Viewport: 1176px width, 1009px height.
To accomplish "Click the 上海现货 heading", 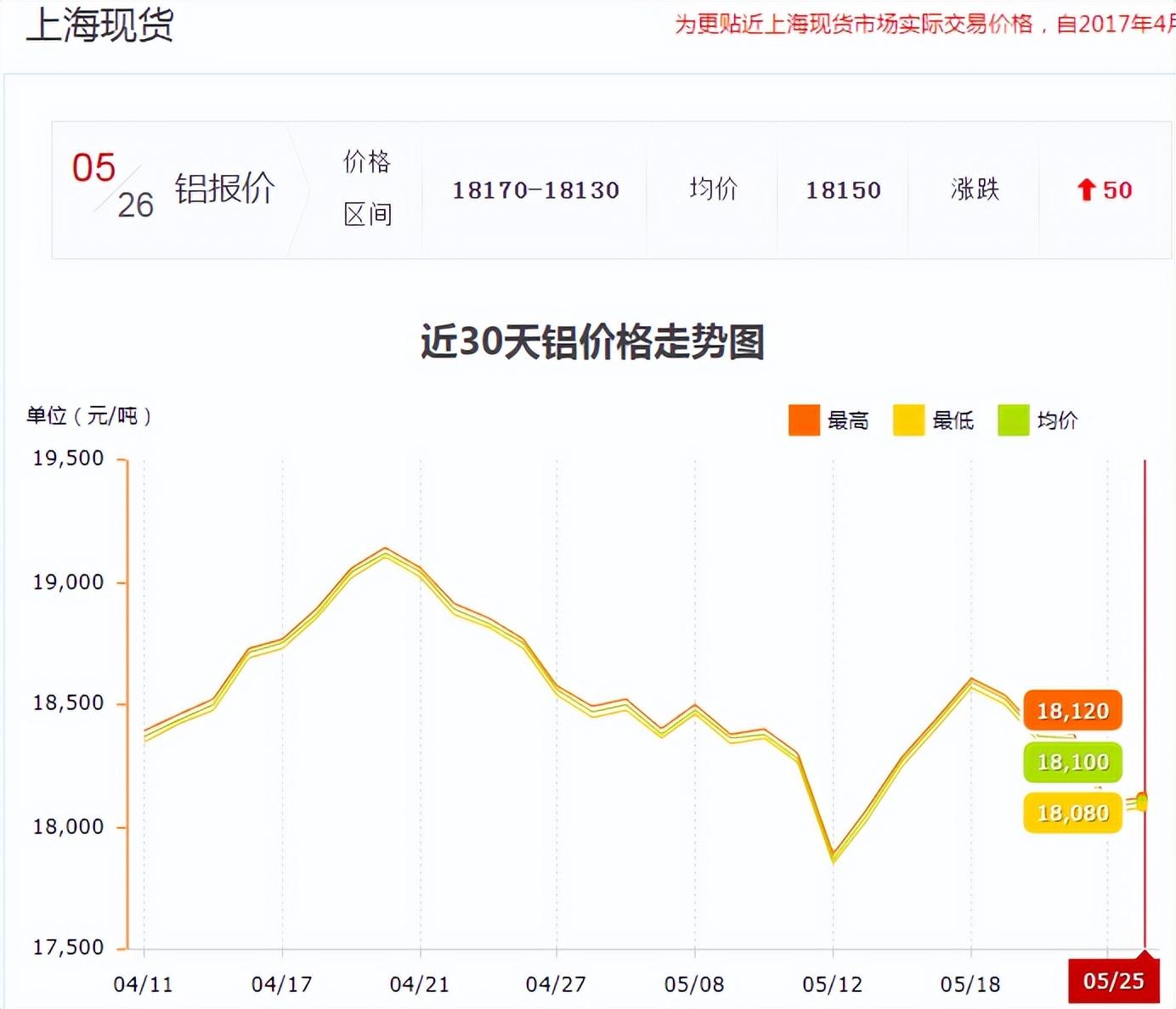I will pyautogui.click(x=100, y=24).
